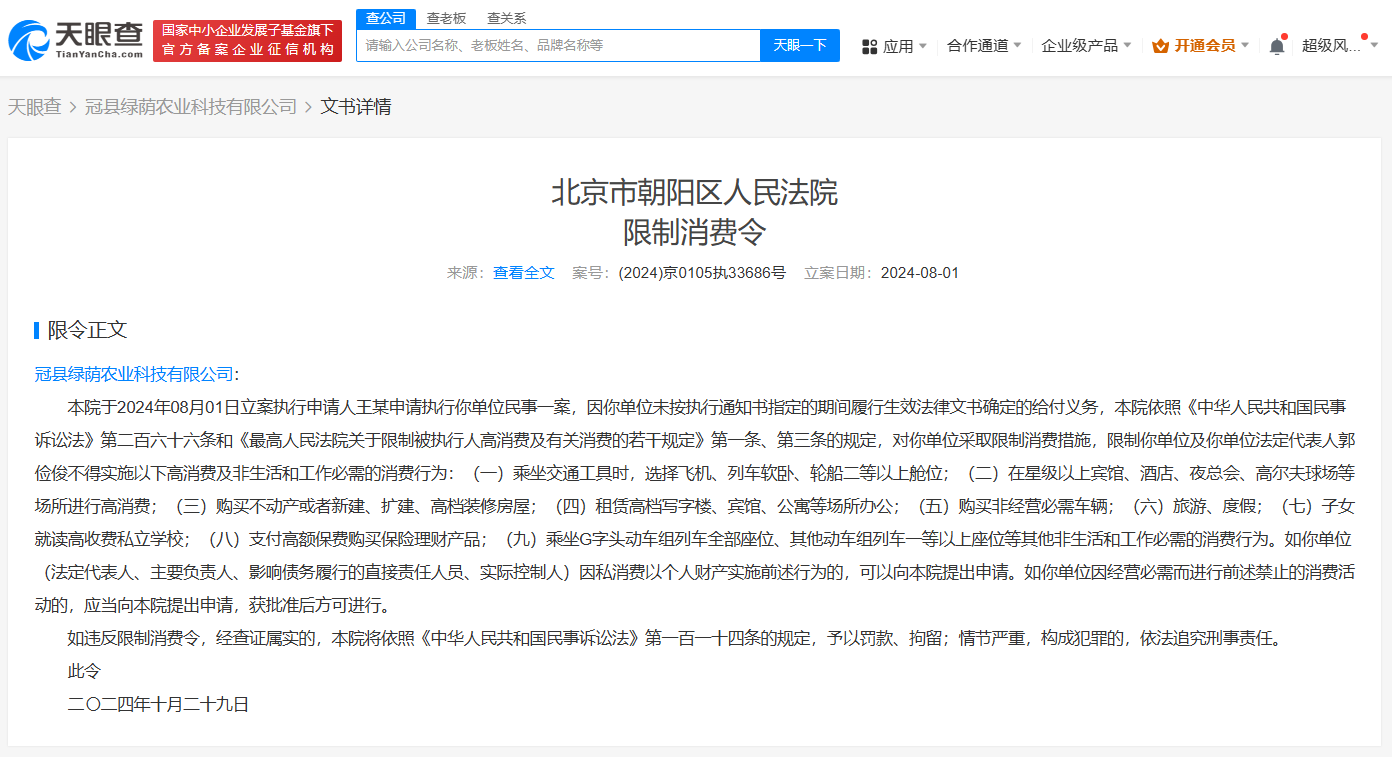Open the 超级风... user account dropdown

[1340, 46]
